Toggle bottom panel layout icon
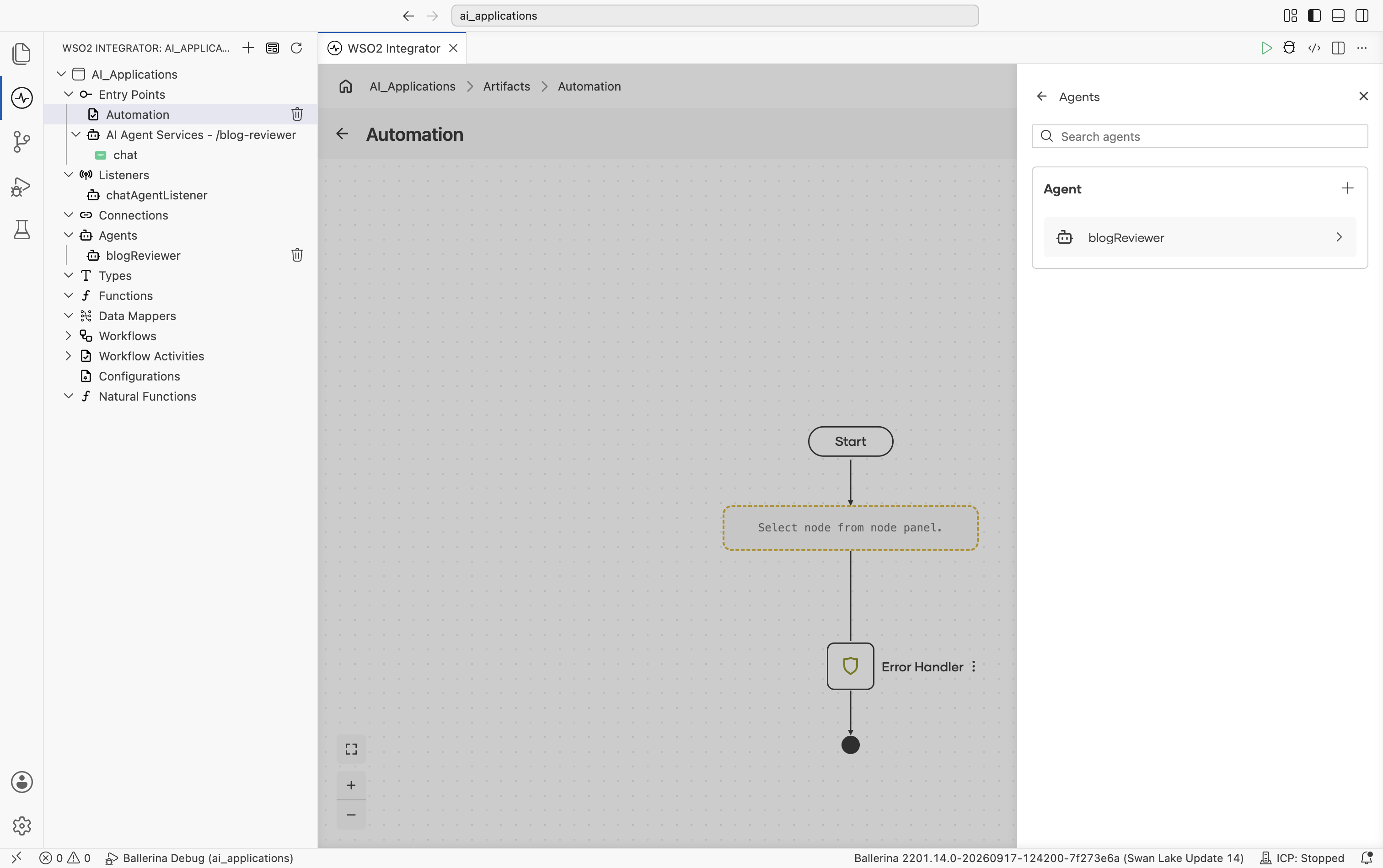Viewport: 1383px width, 868px height. coord(1338,16)
